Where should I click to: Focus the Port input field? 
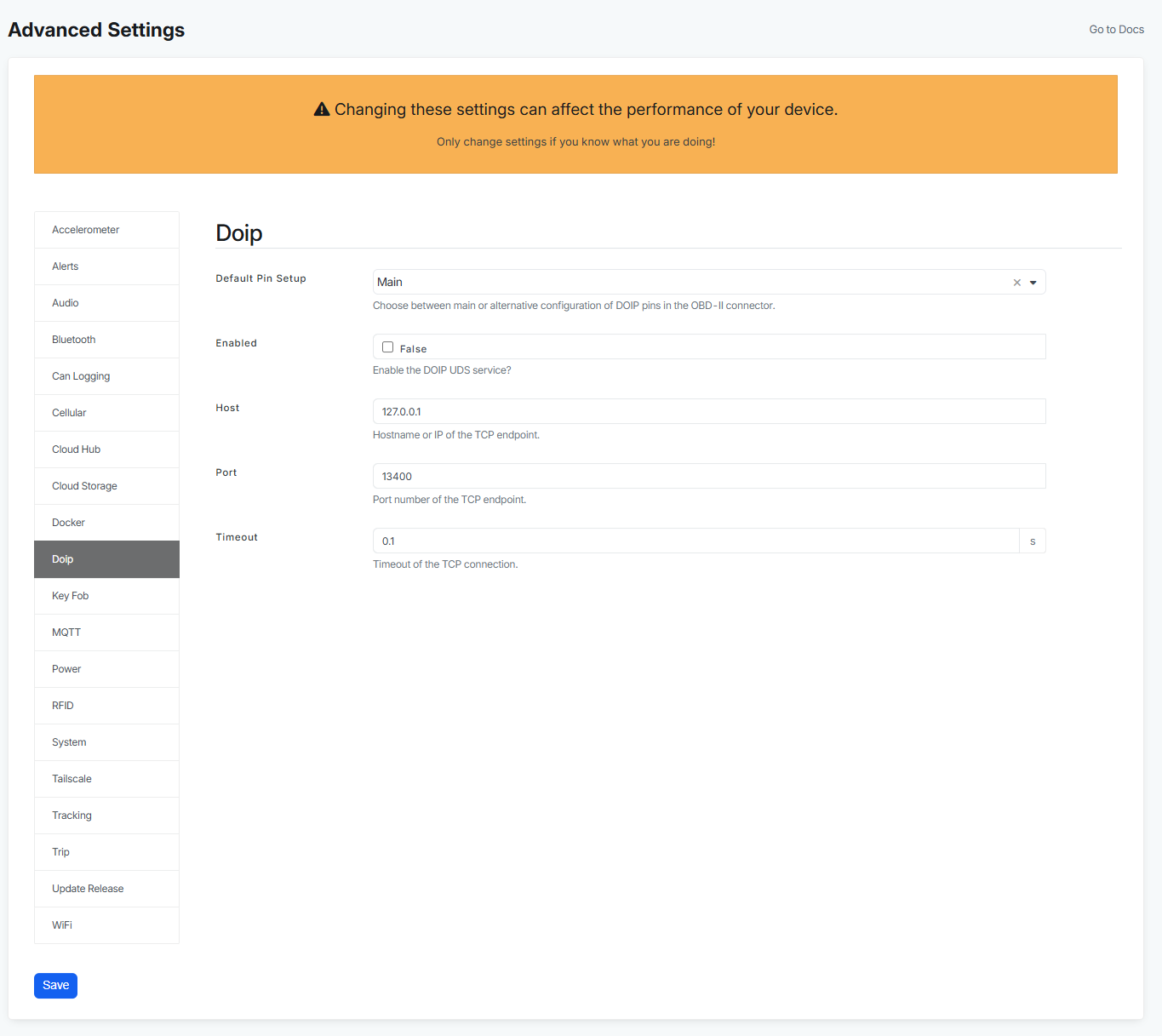709,476
